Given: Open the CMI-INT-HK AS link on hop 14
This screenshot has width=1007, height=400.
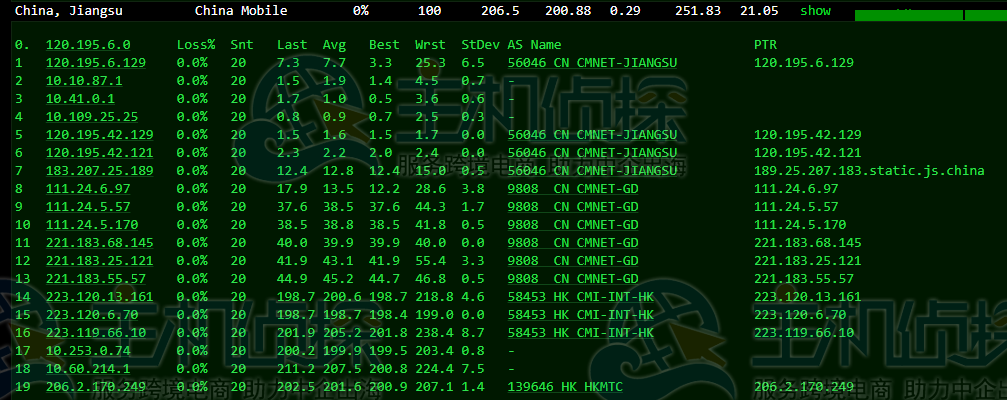Looking at the screenshot, I should [x=579, y=297].
